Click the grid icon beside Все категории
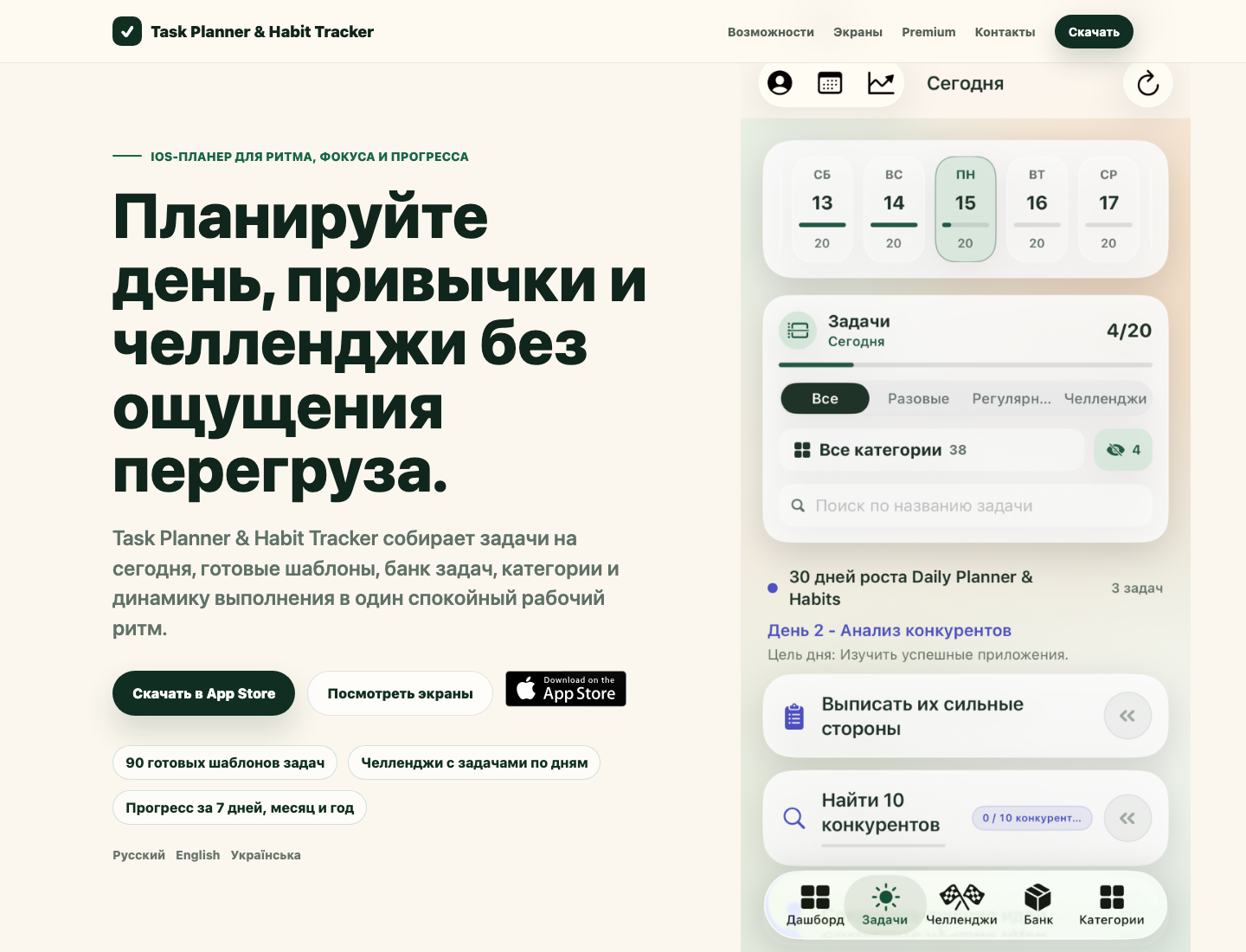This screenshot has width=1246, height=952. (802, 450)
